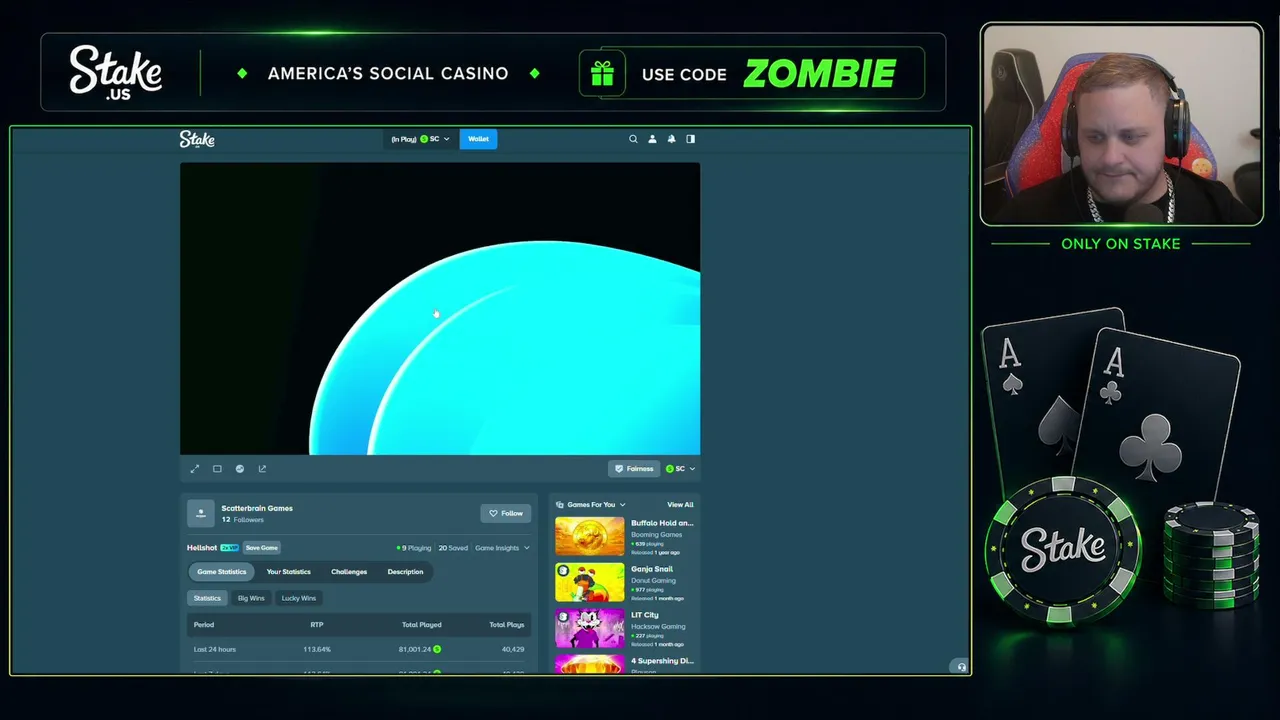The width and height of the screenshot is (1280, 720).
Task: Click the 'Total Plays' column header
Action: [x=507, y=625]
